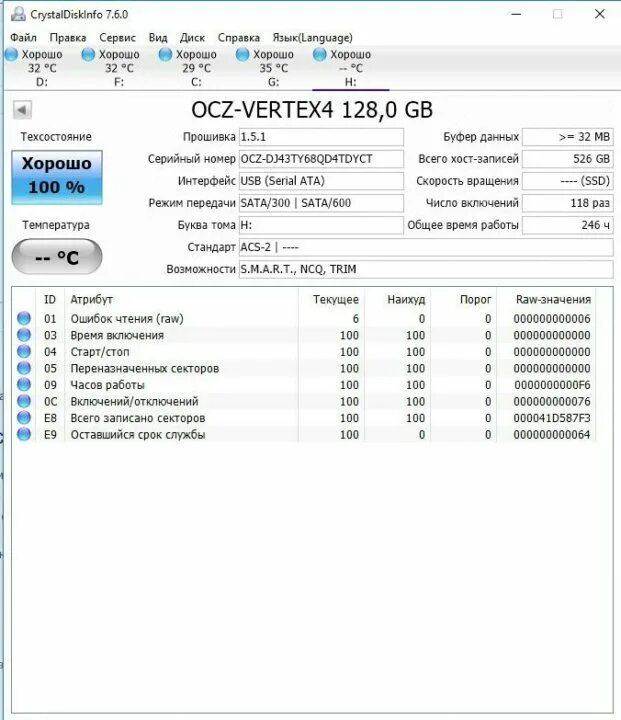621x720 pixels.
Task: Click raw value 000000000064
Action: tap(552, 434)
